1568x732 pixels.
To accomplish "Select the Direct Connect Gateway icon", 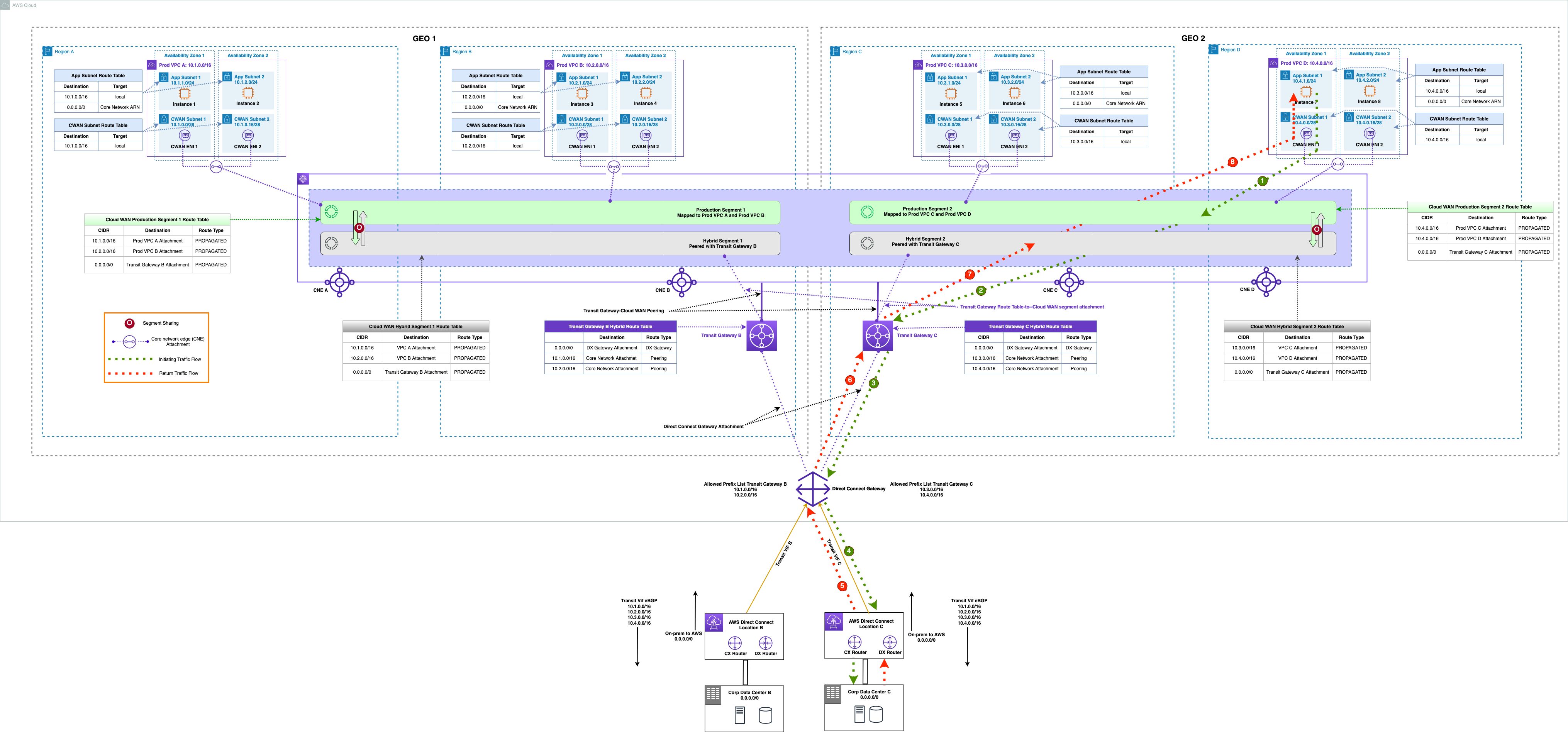I will (x=813, y=489).
